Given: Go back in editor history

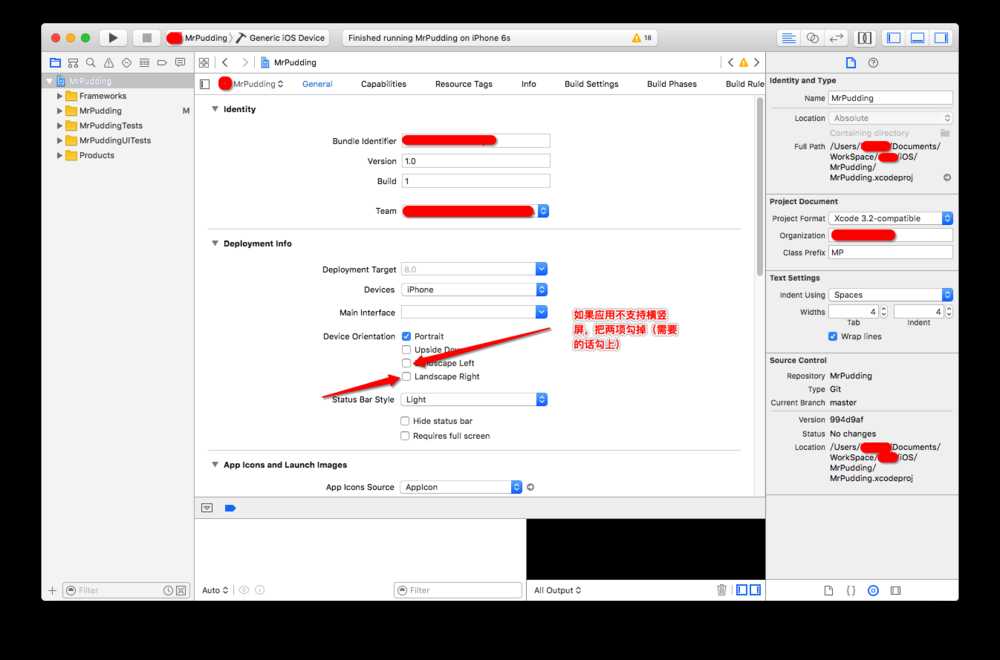Looking at the screenshot, I should coord(225,62).
